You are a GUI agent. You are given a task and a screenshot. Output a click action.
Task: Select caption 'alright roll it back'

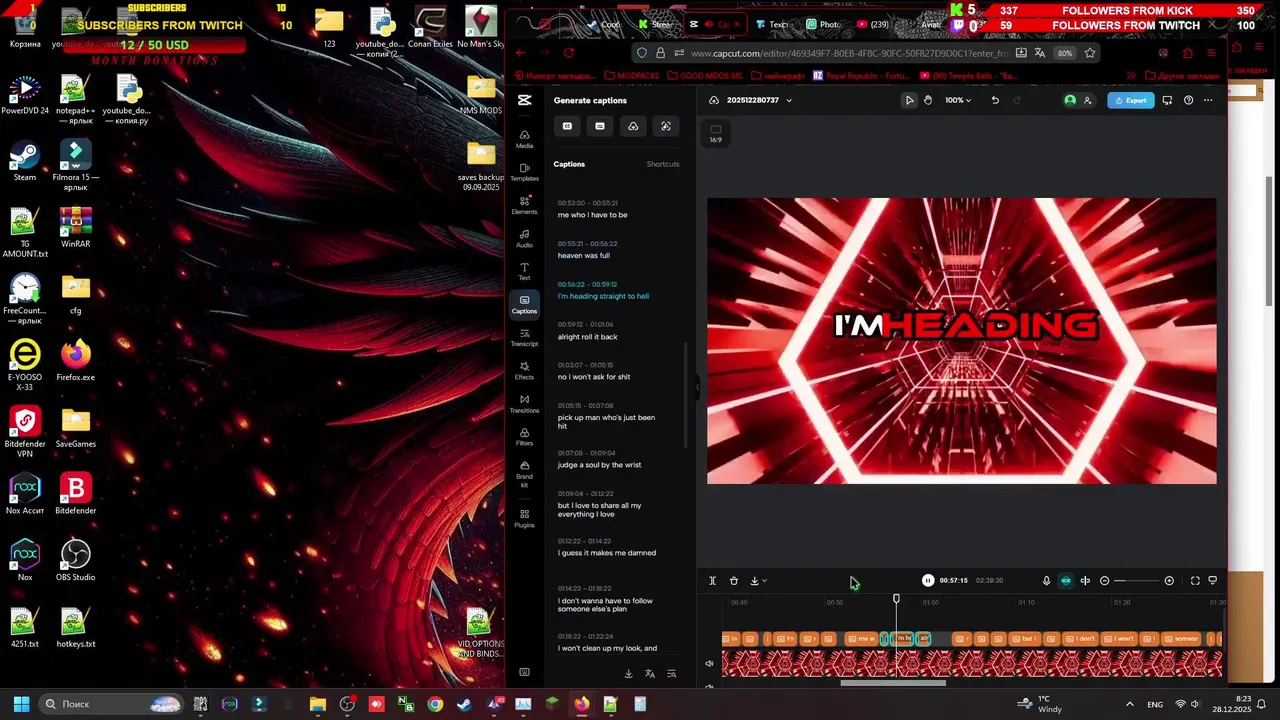coord(587,337)
